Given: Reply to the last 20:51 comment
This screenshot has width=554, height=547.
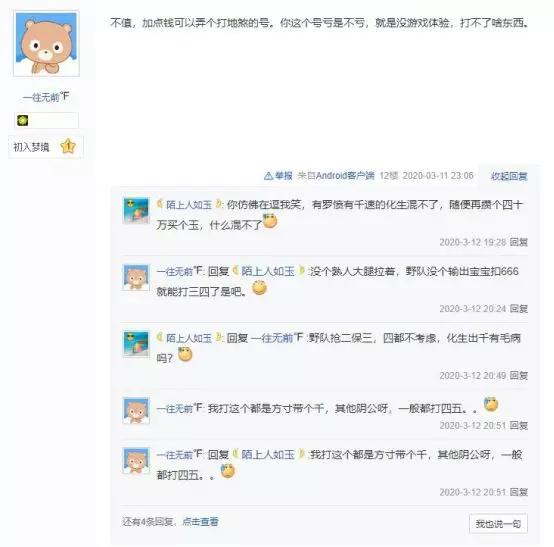Looking at the screenshot, I should coord(519,492).
